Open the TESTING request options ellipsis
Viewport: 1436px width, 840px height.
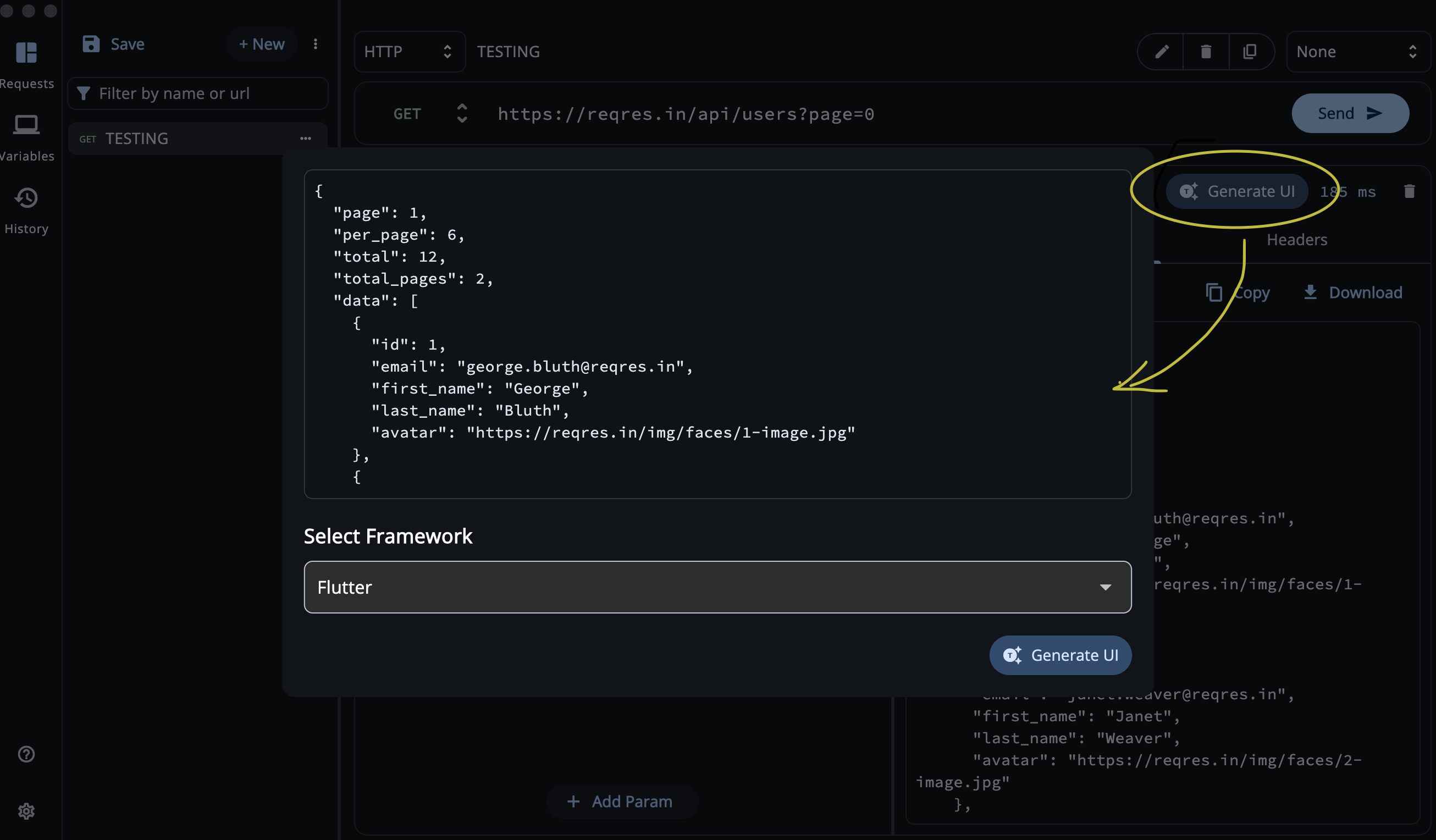(x=306, y=139)
